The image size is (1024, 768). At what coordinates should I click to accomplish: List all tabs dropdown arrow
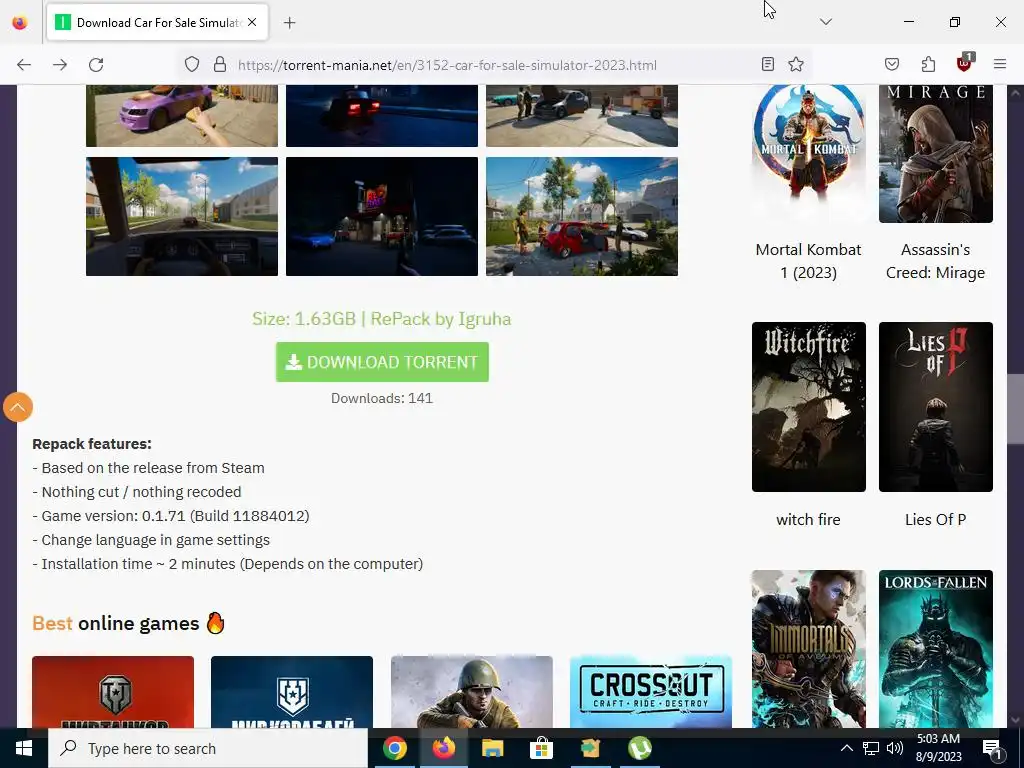[x=825, y=22]
